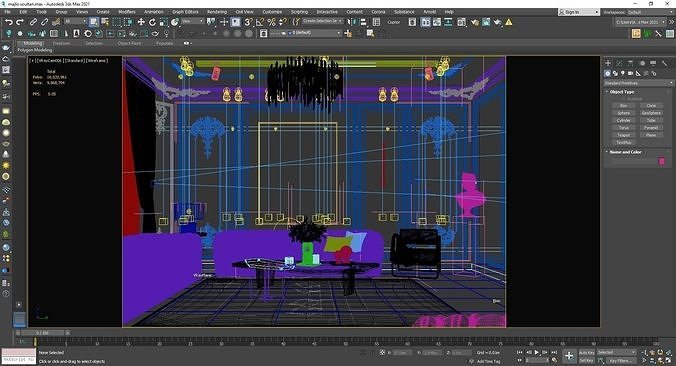Open the layer 0 (default) dropdown
This screenshot has width=676, height=366.
tap(305, 33)
